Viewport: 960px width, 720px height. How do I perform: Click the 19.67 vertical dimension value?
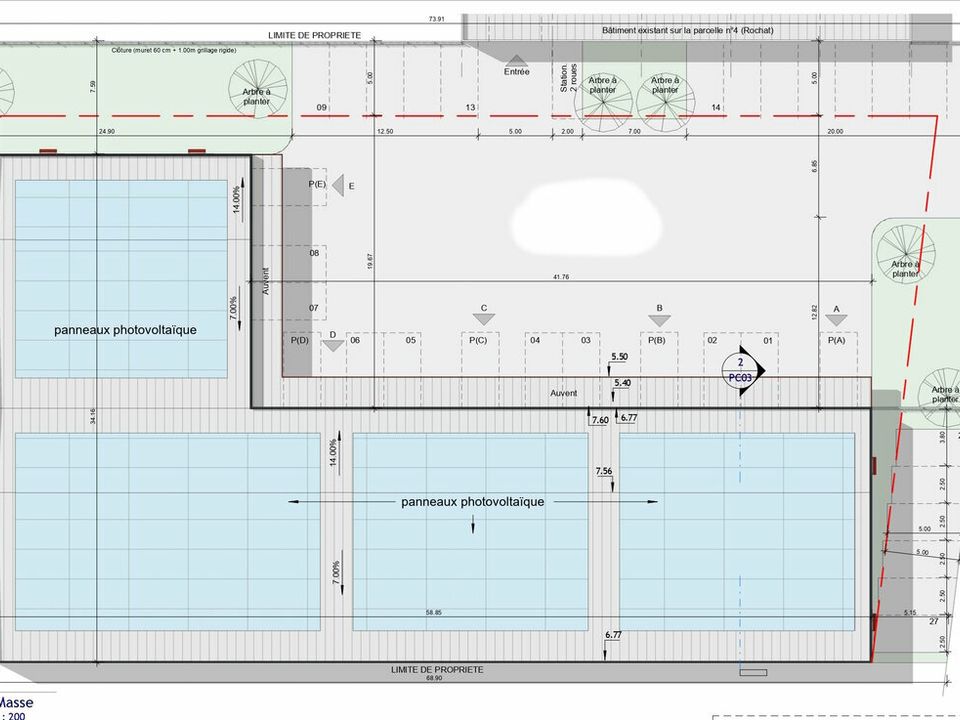(370, 262)
